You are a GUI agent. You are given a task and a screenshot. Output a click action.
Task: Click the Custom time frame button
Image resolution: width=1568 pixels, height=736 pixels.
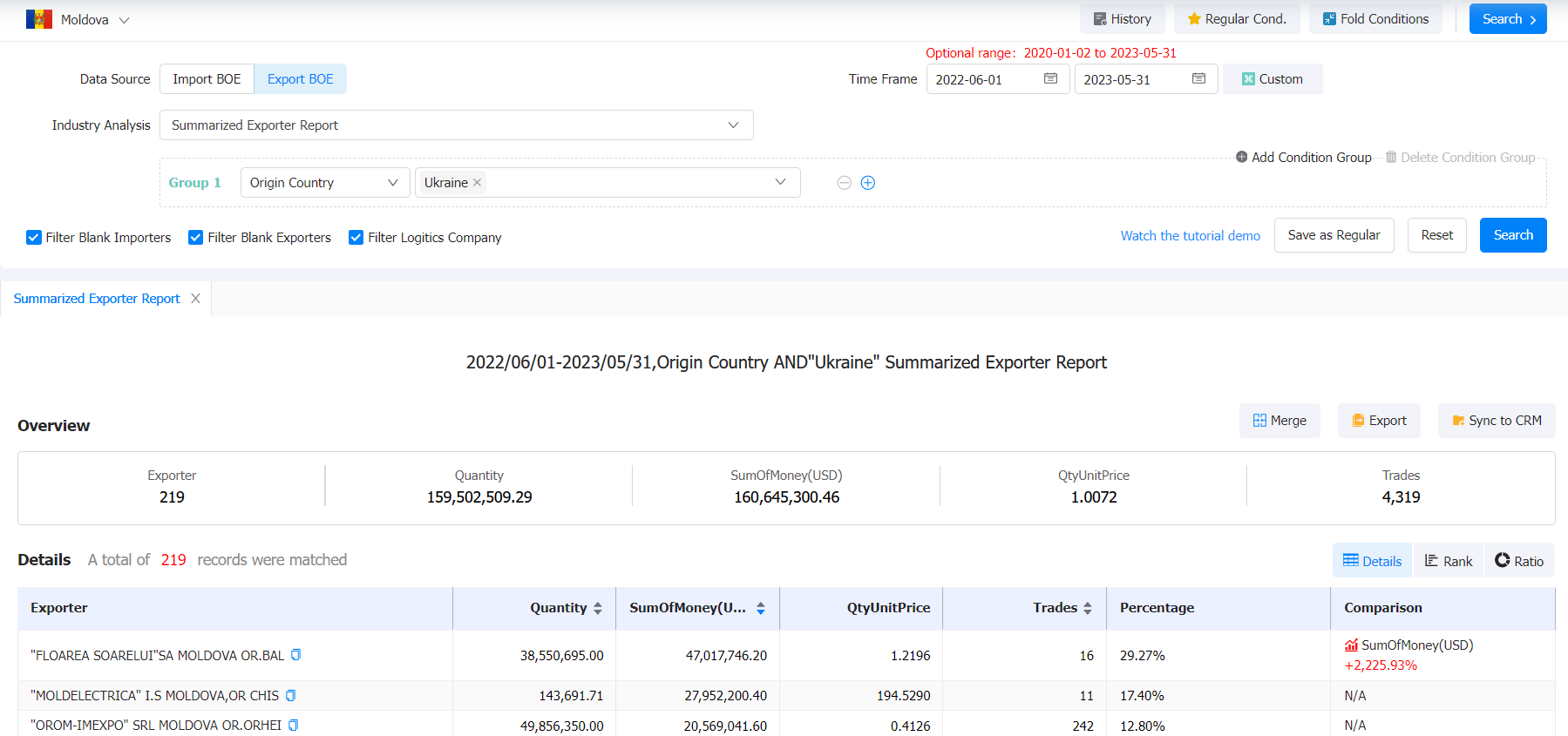(1273, 79)
